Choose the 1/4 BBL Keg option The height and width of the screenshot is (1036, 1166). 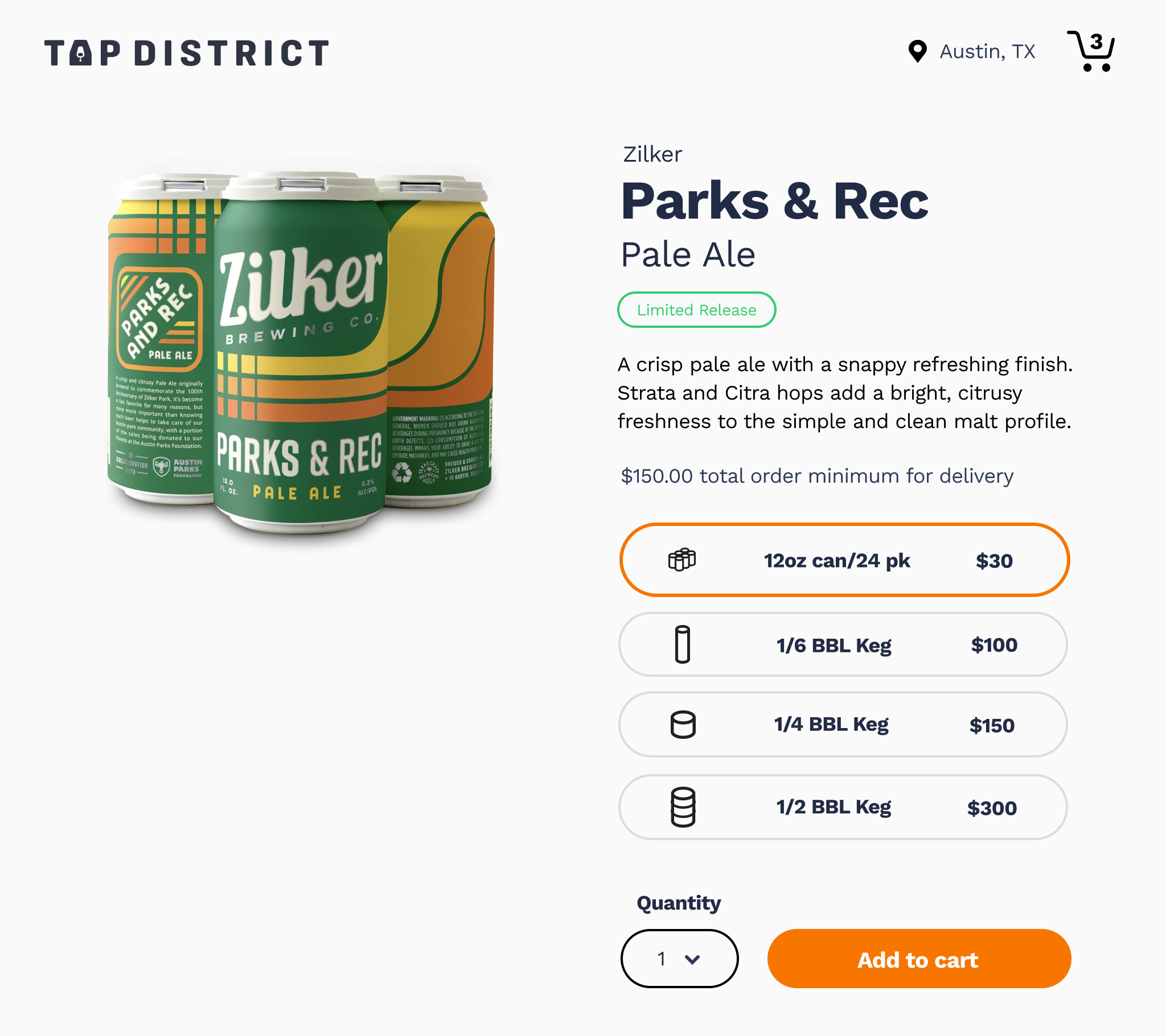pyautogui.click(x=843, y=725)
